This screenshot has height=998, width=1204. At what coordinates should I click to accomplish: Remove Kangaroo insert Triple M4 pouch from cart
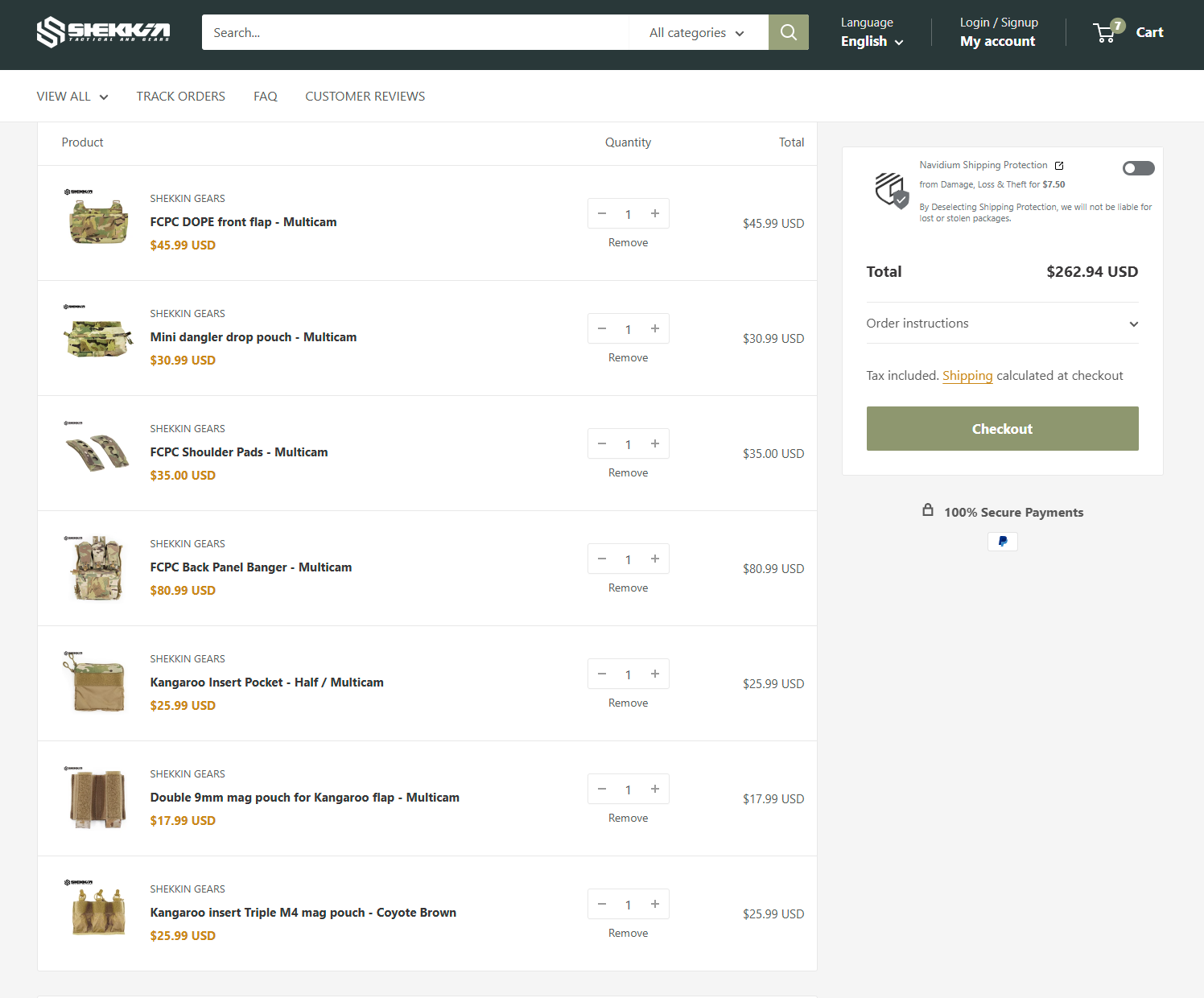[628, 933]
